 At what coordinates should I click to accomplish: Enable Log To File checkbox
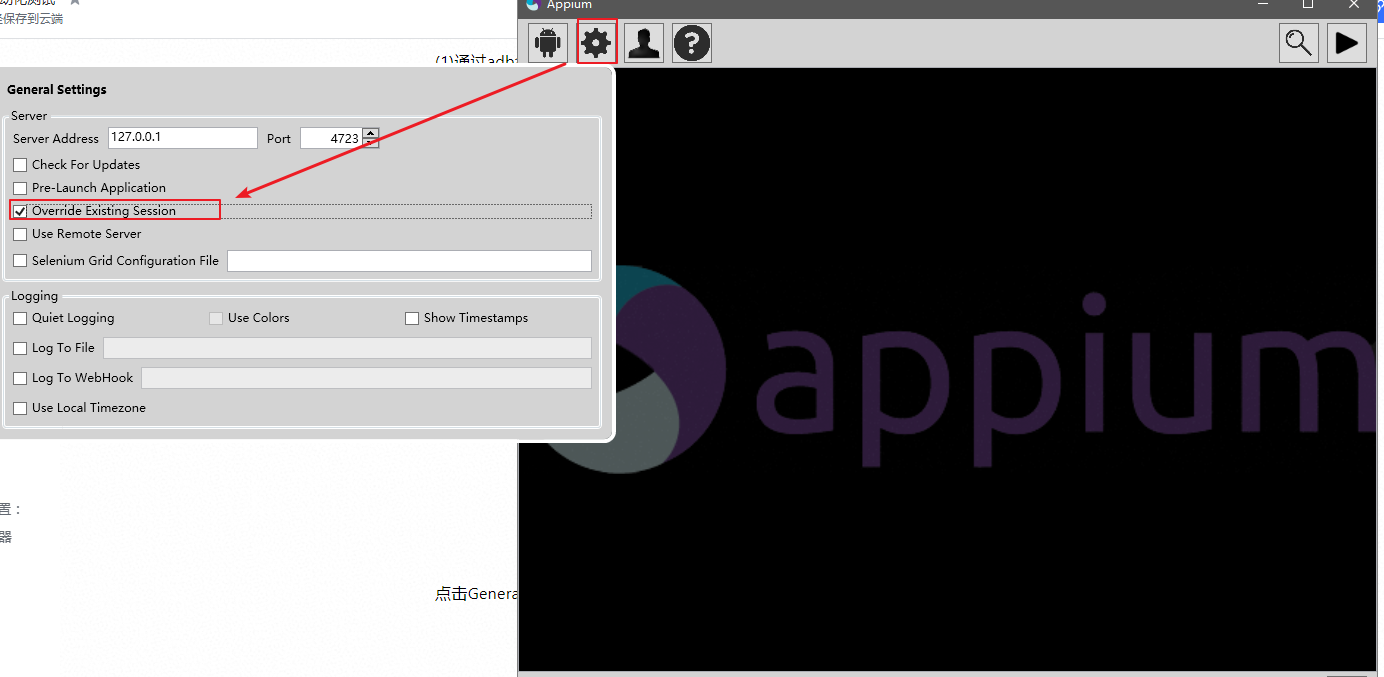(20, 348)
